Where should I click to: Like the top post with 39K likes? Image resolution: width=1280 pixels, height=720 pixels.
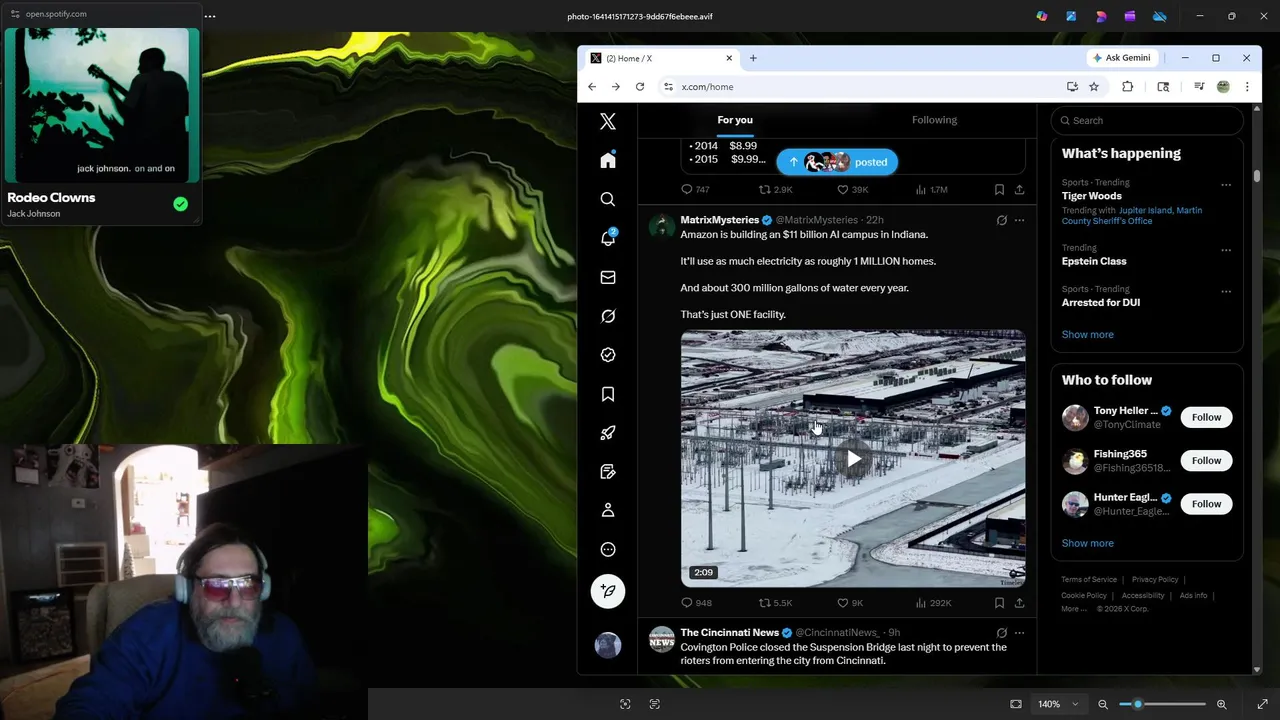pos(852,189)
